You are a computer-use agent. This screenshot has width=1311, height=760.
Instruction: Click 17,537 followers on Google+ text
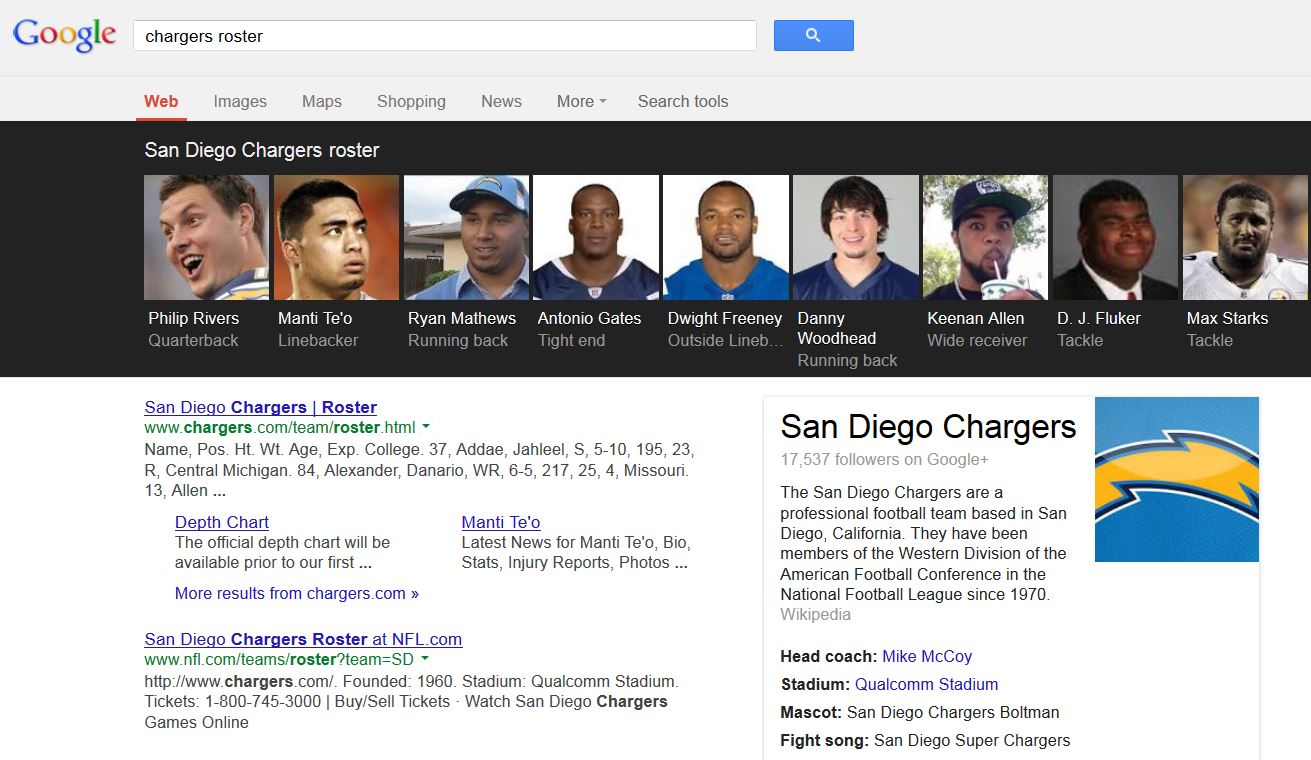coord(884,459)
